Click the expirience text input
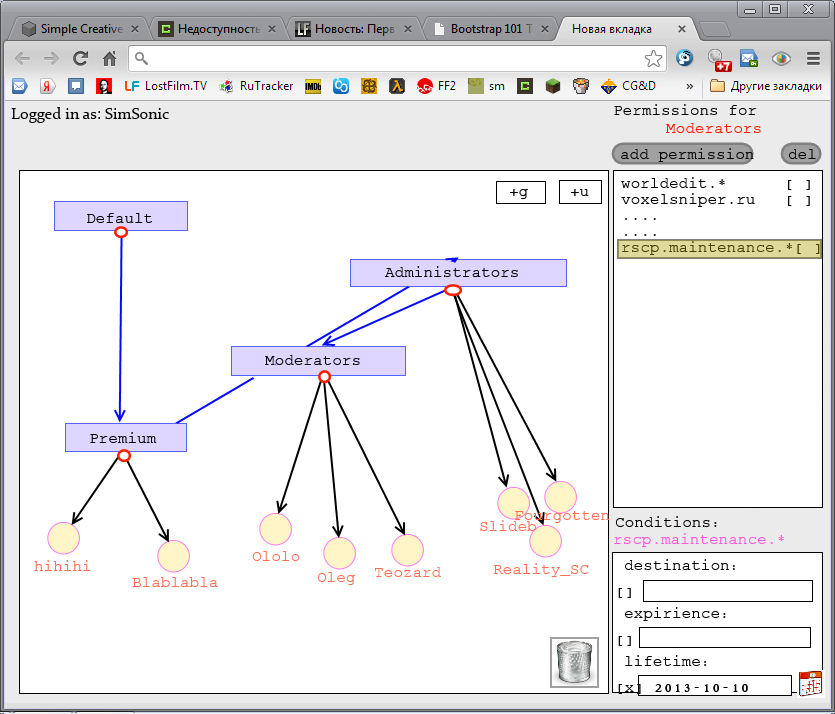 click(x=725, y=637)
